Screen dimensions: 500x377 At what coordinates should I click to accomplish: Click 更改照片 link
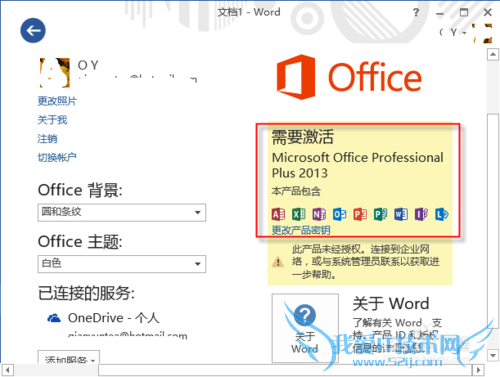(x=57, y=101)
